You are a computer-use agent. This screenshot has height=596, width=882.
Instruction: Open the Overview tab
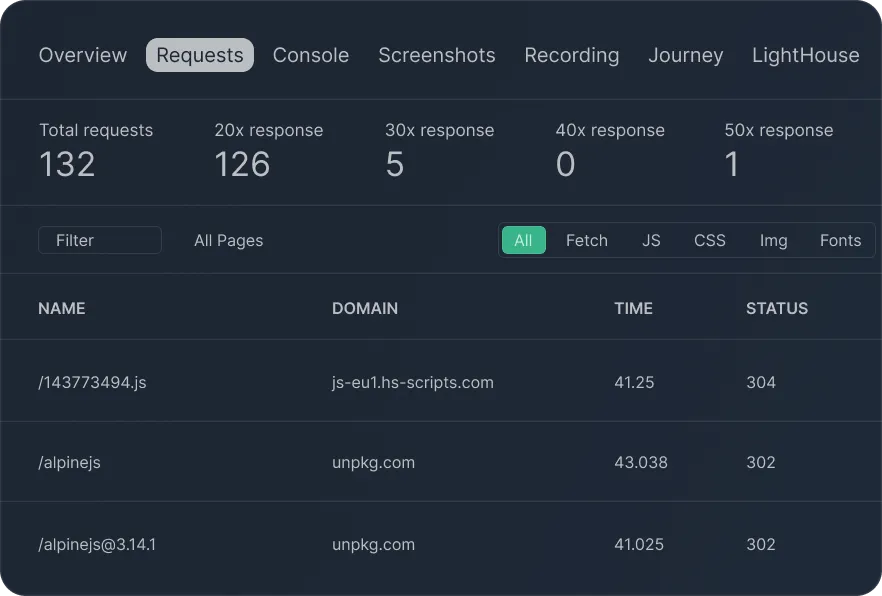pyautogui.click(x=83, y=55)
